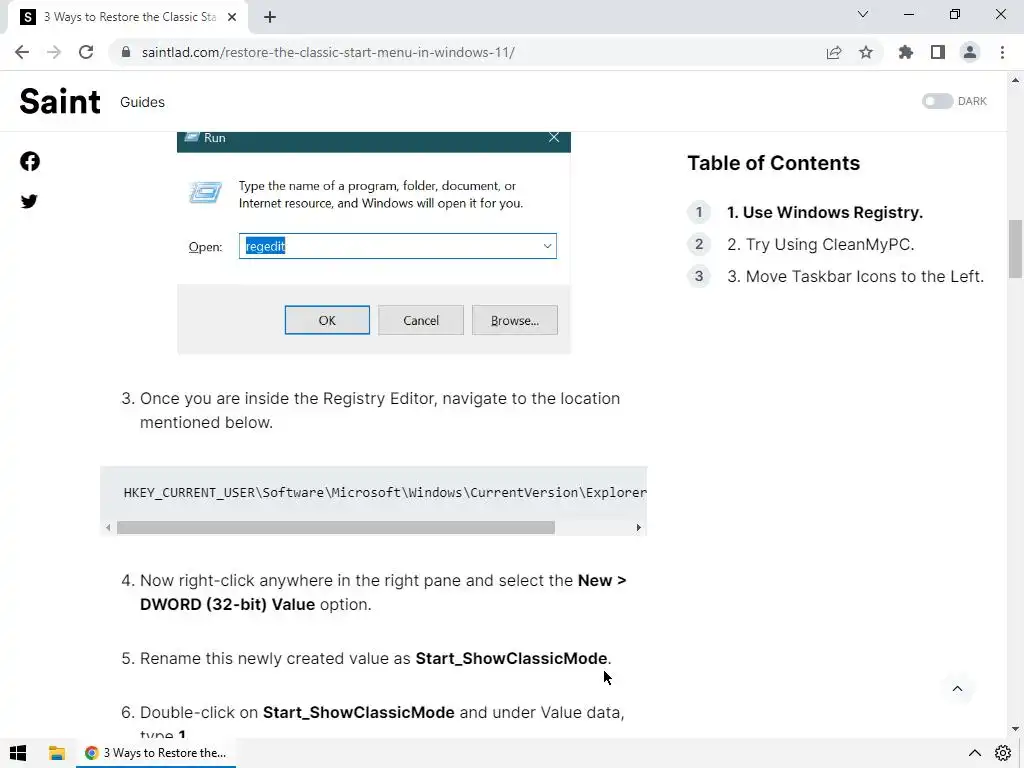Click the browser address bar URL
The width and height of the screenshot is (1024, 768).
[328, 52]
